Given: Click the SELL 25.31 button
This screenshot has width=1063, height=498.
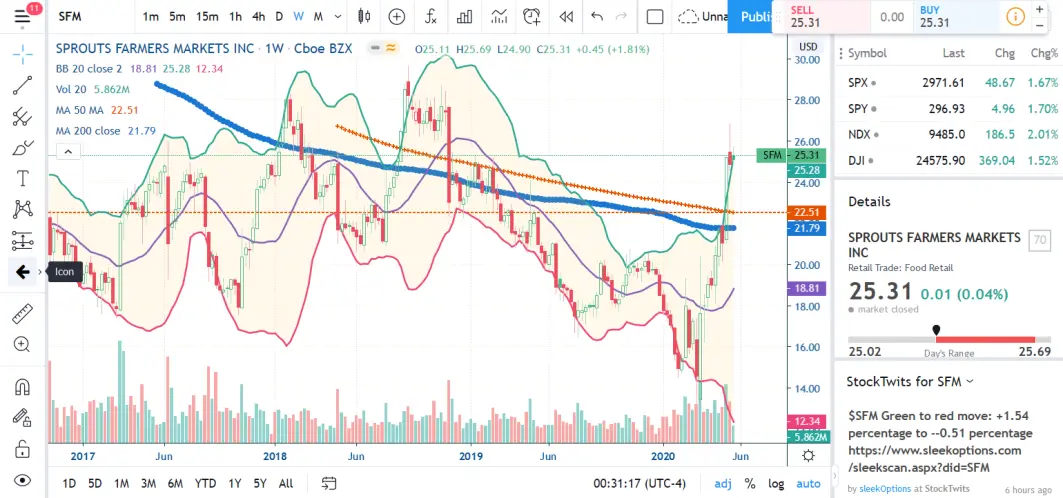Looking at the screenshot, I should (x=820, y=16).
